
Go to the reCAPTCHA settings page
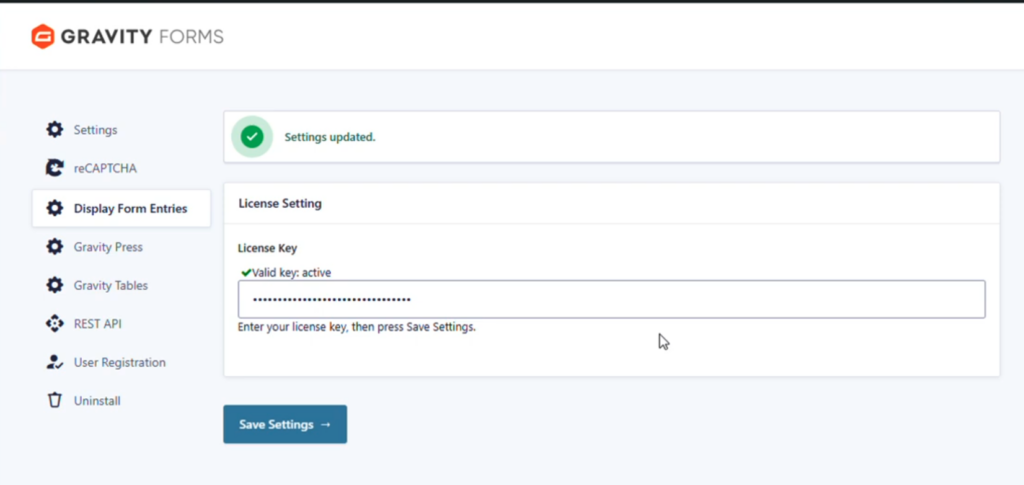pyautogui.click(x=104, y=168)
